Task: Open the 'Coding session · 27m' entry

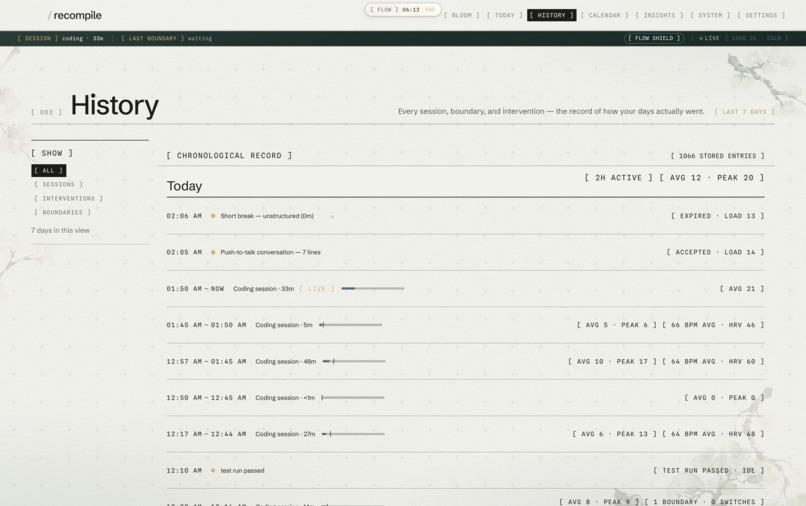Action: [x=285, y=434]
